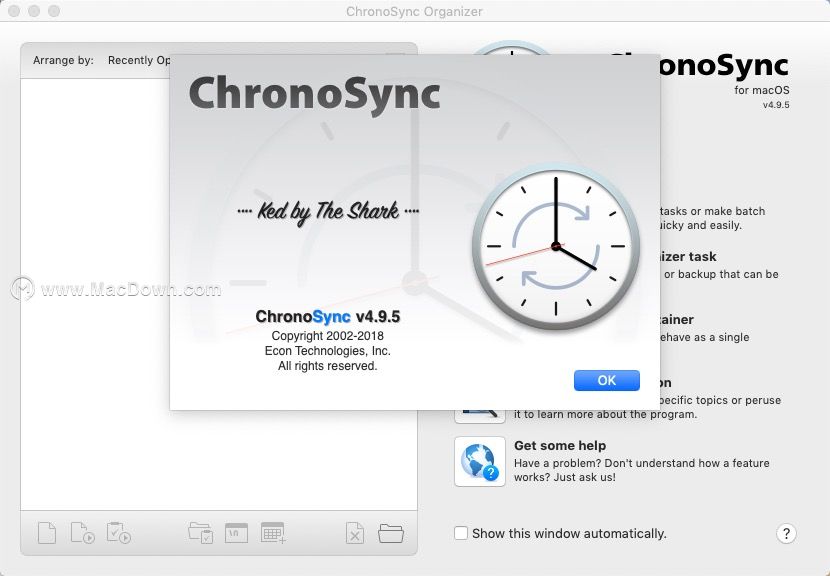Click the open folder icon in bottom toolbar
The width and height of the screenshot is (830, 576).
coord(391,533)
